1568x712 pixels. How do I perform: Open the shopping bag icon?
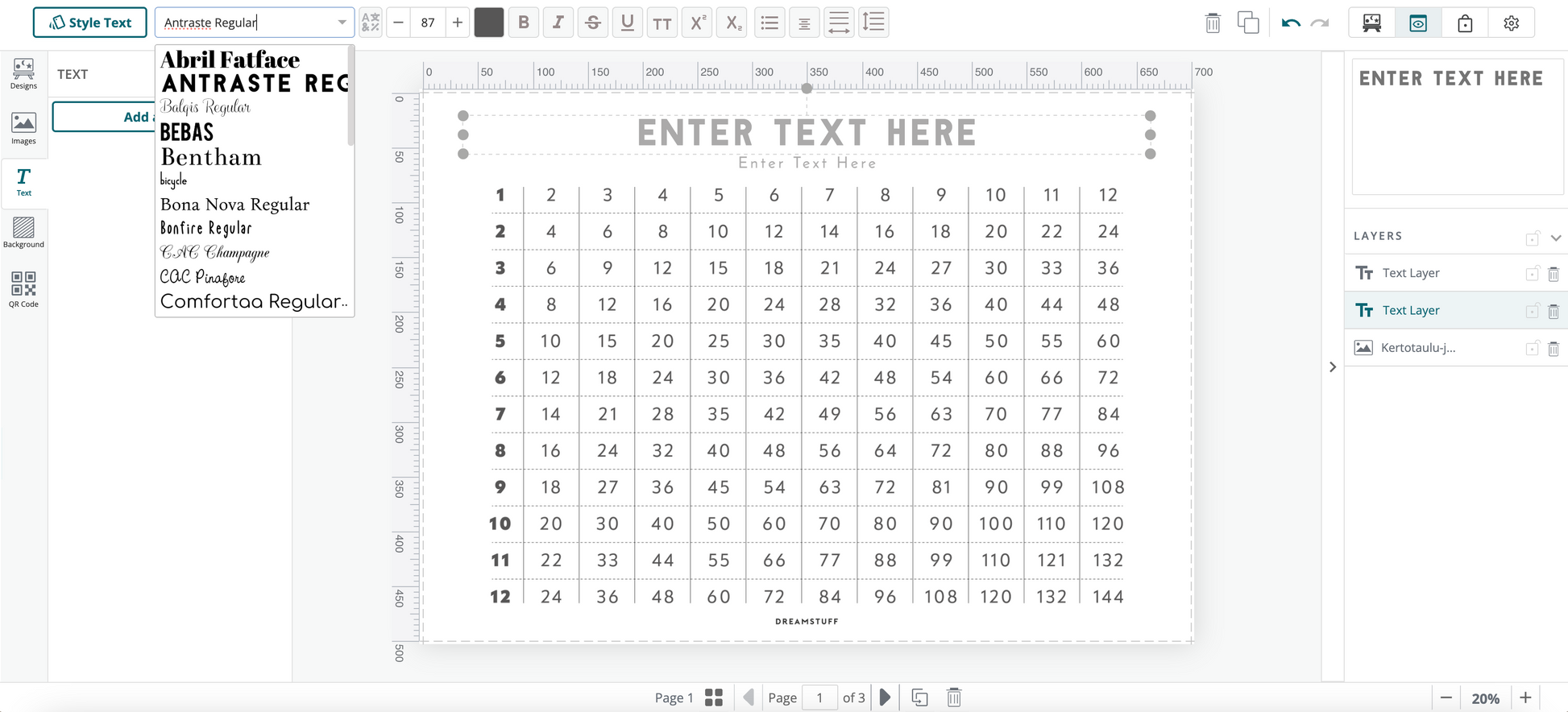[1465, 23]
